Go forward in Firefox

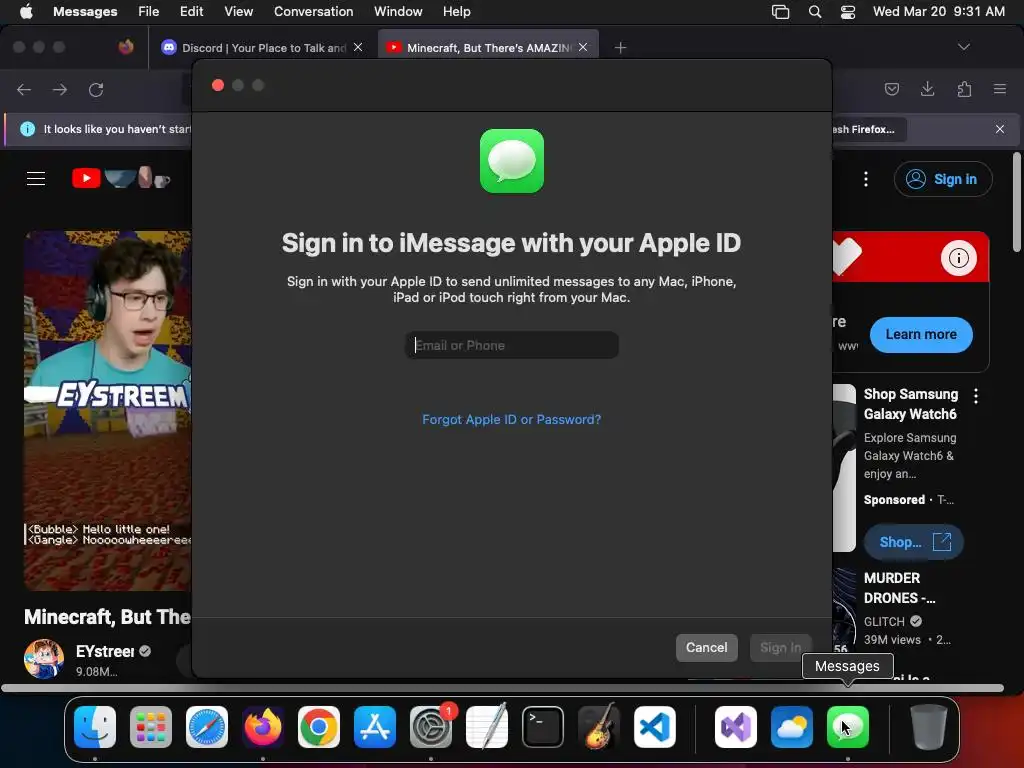pyautogui.click(x=60, y=89)
